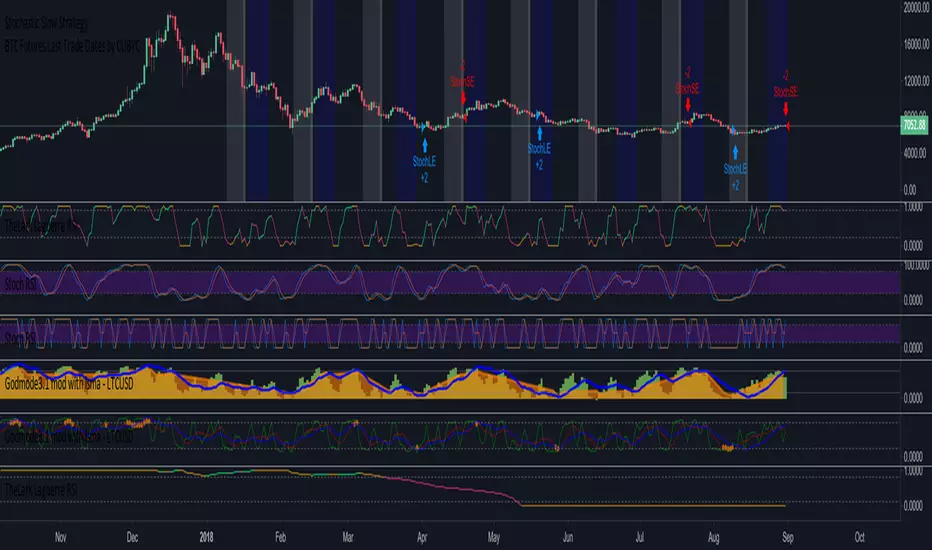Click 2018 on the time axis
932x550 pixels.
pos(206,538)
